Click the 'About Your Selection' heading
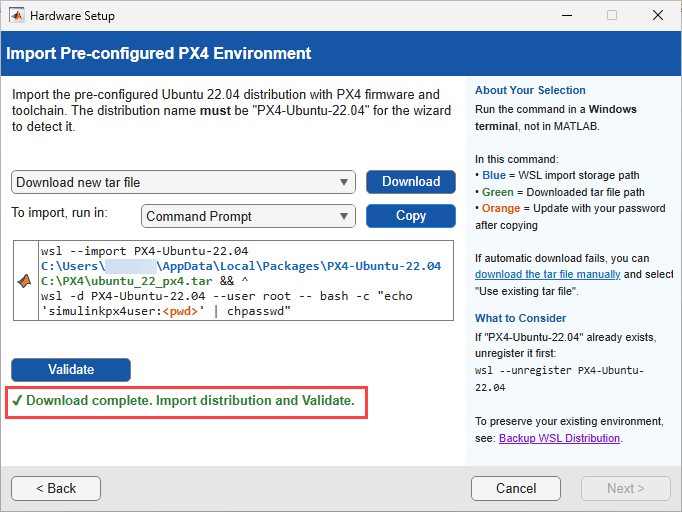The width and height of the screenshot is (682, 512). 530,90
